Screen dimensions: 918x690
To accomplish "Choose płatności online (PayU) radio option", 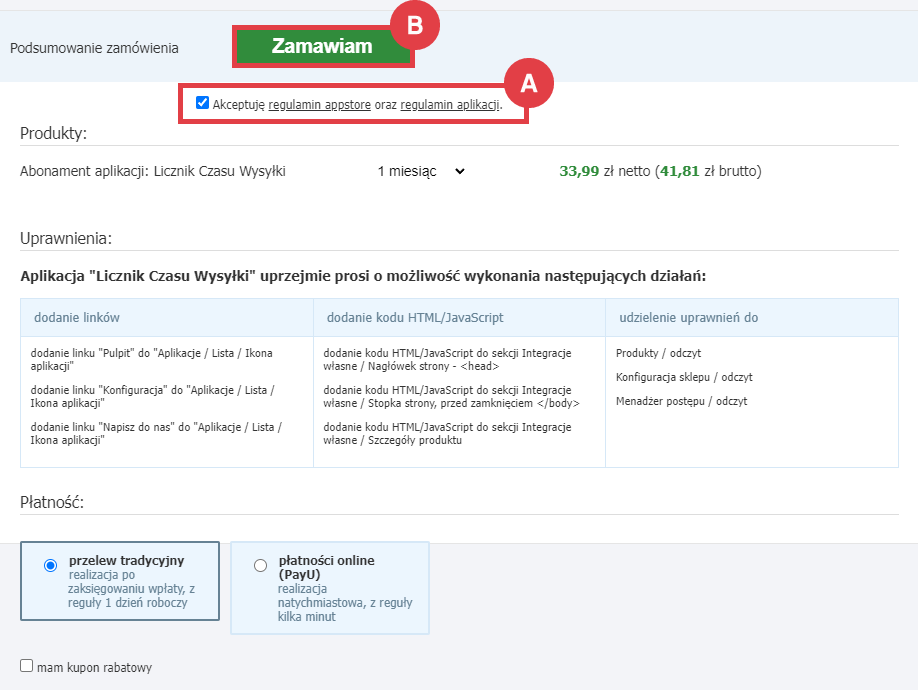I will 261,566.
